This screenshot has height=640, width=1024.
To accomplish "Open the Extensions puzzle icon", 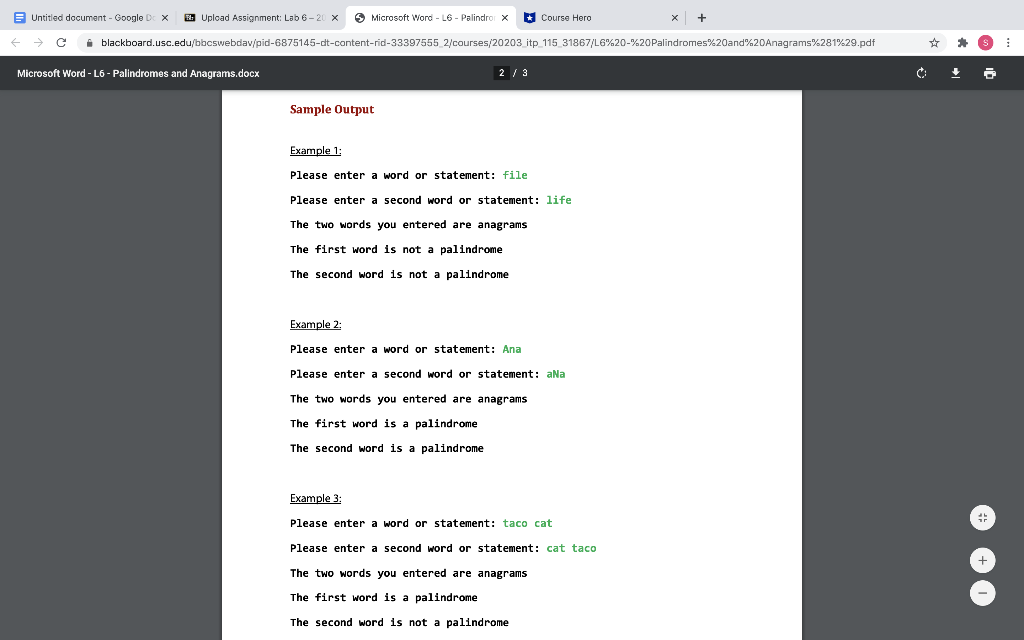I will click(x=963, y=42).
